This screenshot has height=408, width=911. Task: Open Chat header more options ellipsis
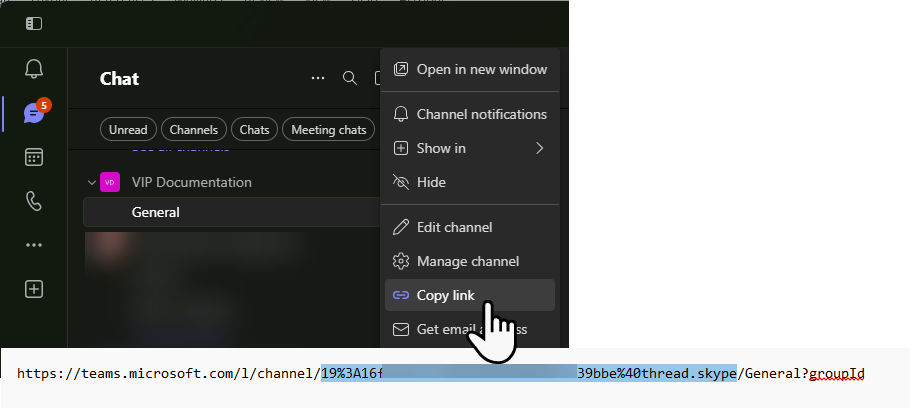[318, 78]
